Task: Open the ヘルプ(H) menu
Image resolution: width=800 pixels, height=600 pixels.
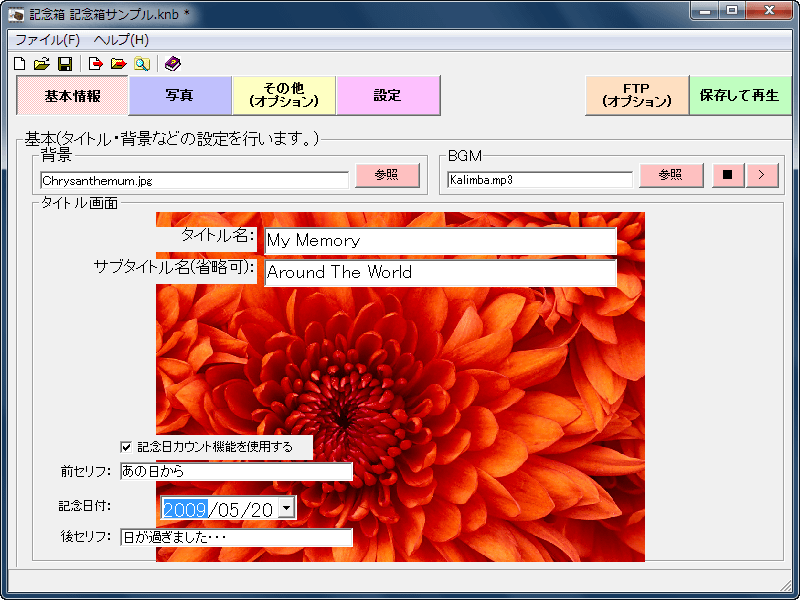Action: point(121,40)
